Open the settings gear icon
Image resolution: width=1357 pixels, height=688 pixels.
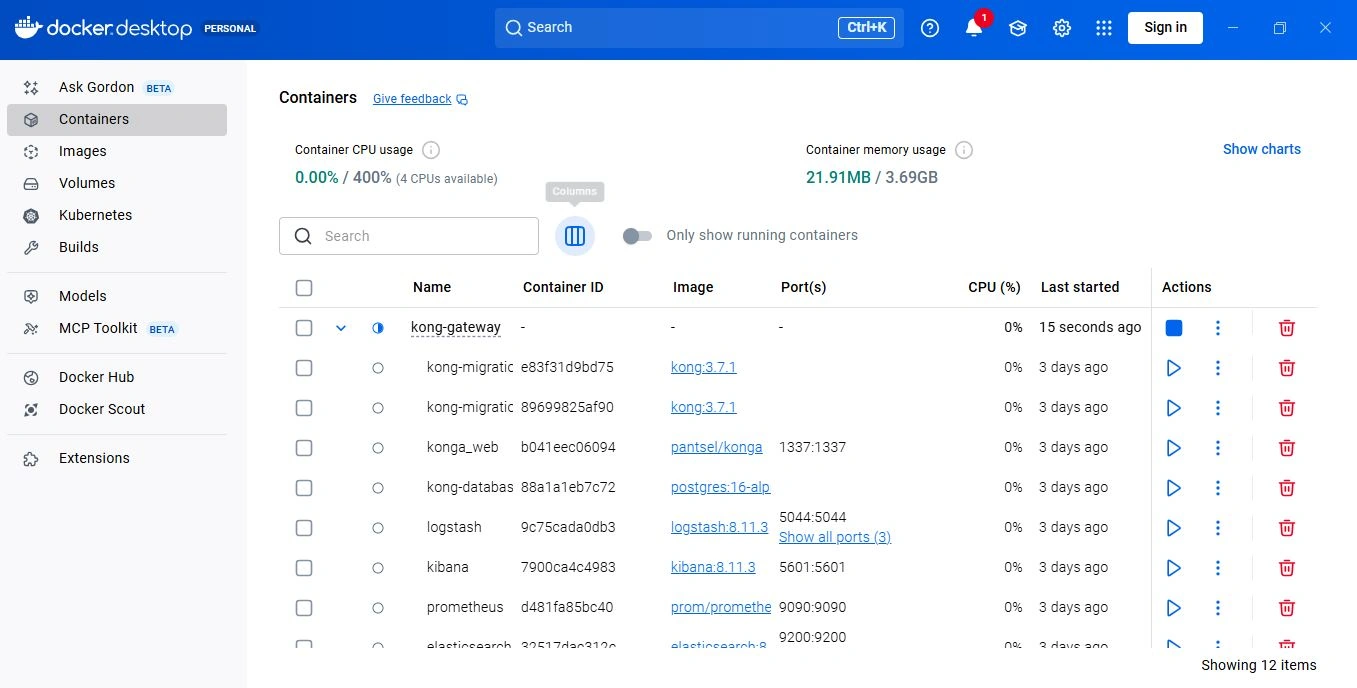(1062, 28)
